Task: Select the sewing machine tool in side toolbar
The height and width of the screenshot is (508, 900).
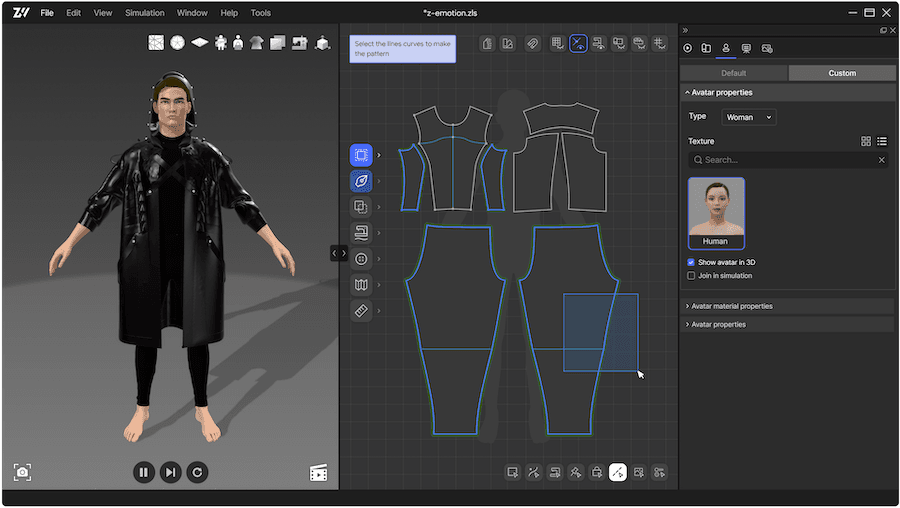Action: [x=361, y=232]
